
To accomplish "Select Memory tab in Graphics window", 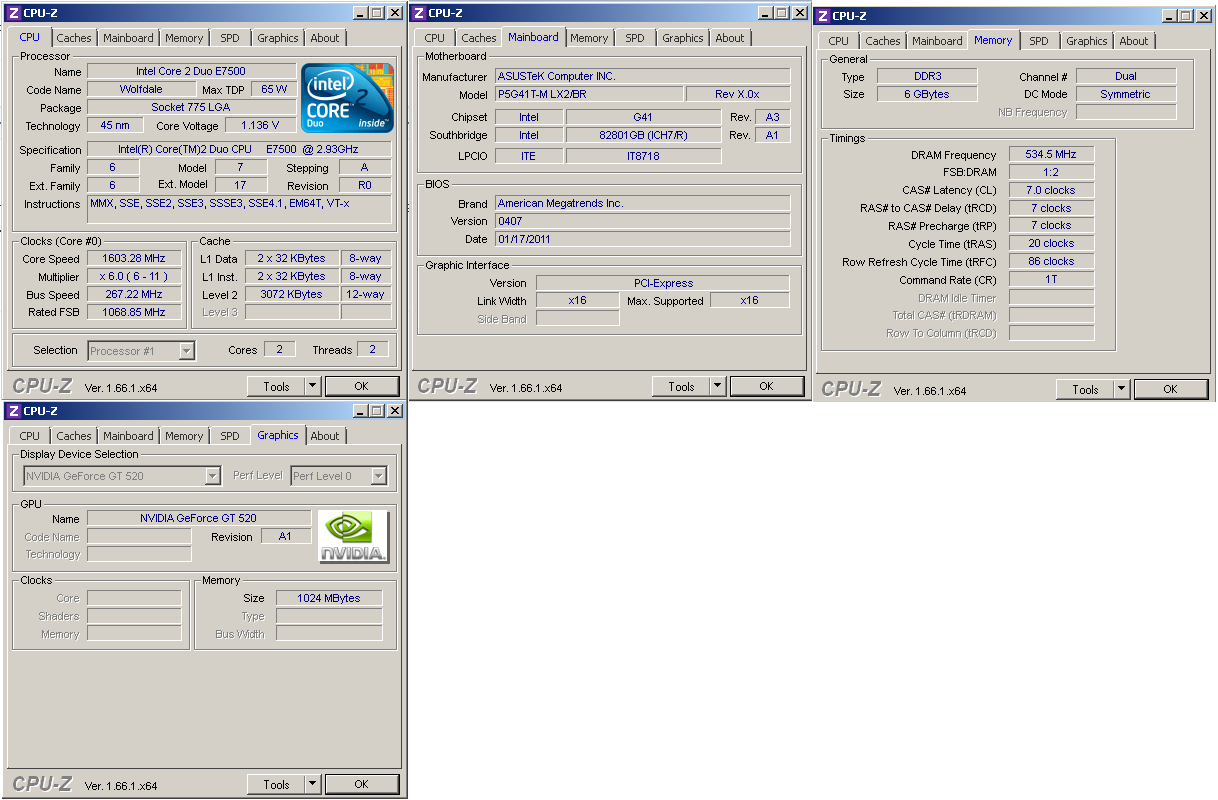I will click(184, 436).
